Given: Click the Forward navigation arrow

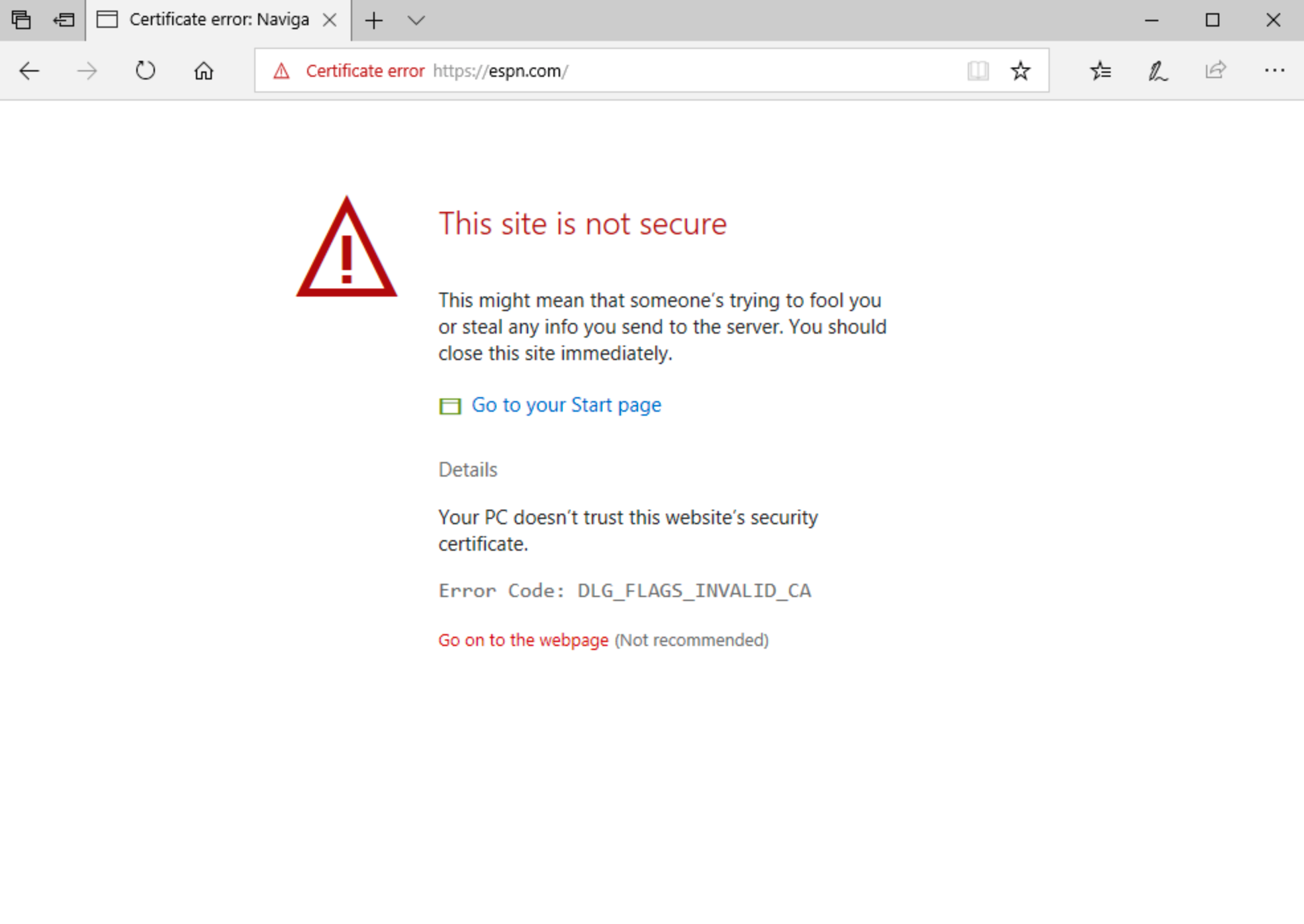Looking at the screenshot, I should (87, 71).
